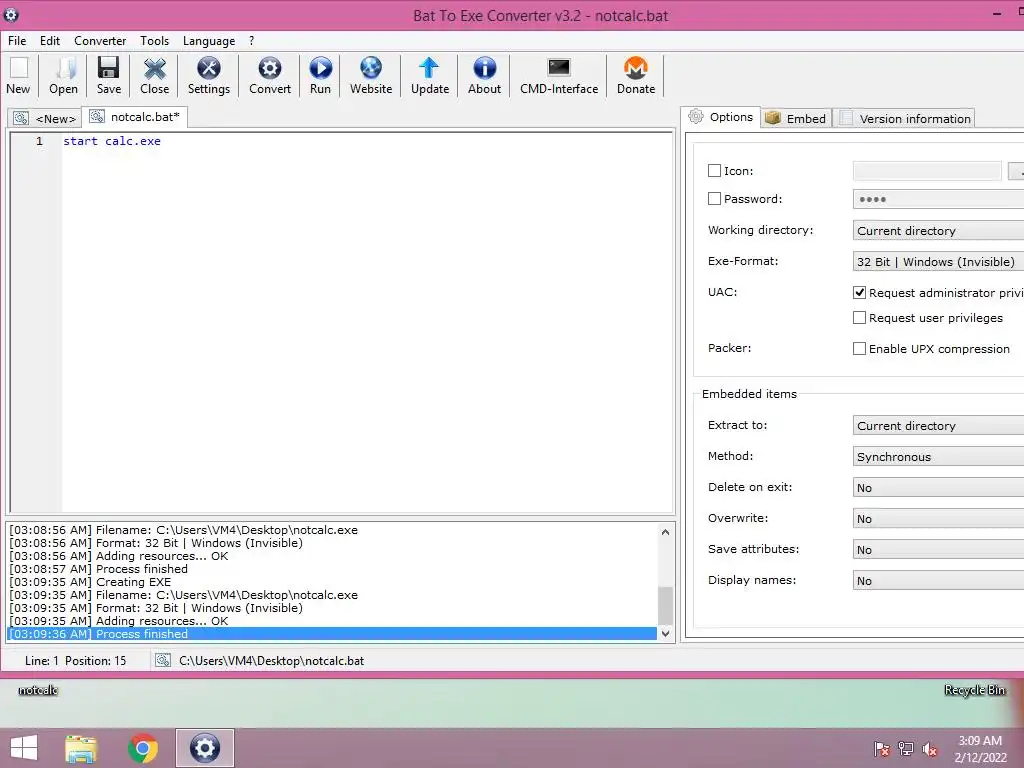This screenshot has height=768, width=1024.
Task: Open Settings from the toolbar
Action: 209,76
